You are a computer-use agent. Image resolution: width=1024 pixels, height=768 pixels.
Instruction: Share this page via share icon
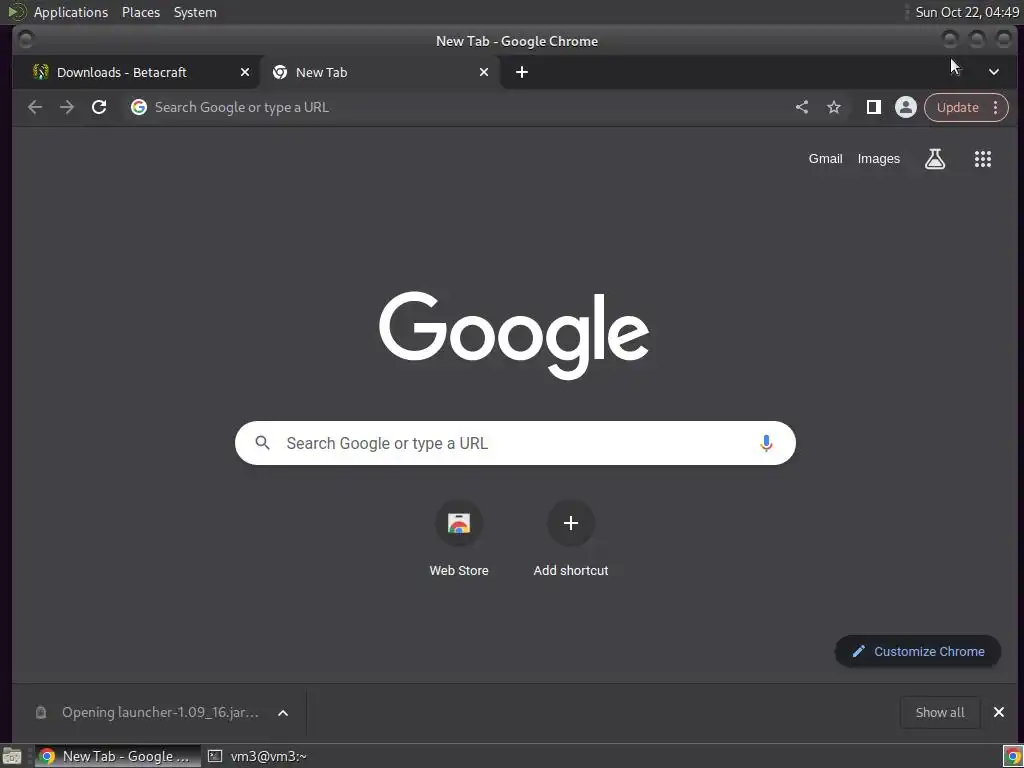(x=802, y=107)
